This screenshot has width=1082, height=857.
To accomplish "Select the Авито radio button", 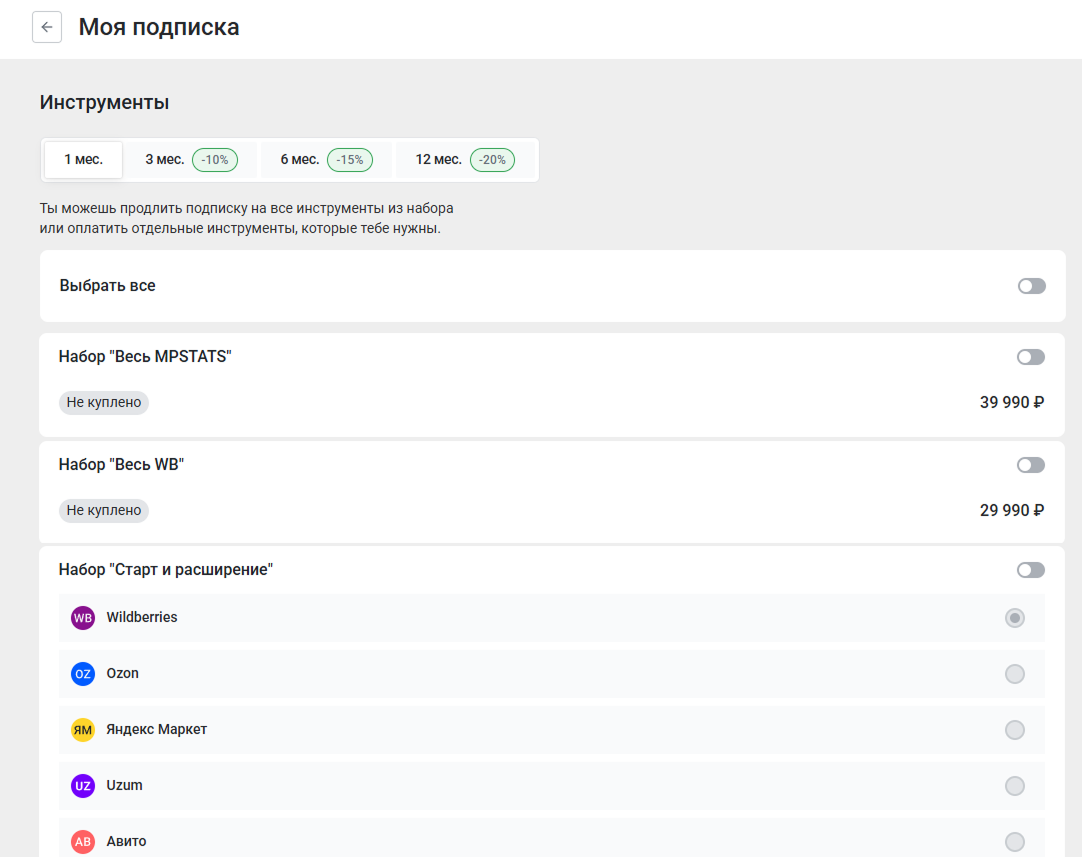I will tap(1014, 841).
